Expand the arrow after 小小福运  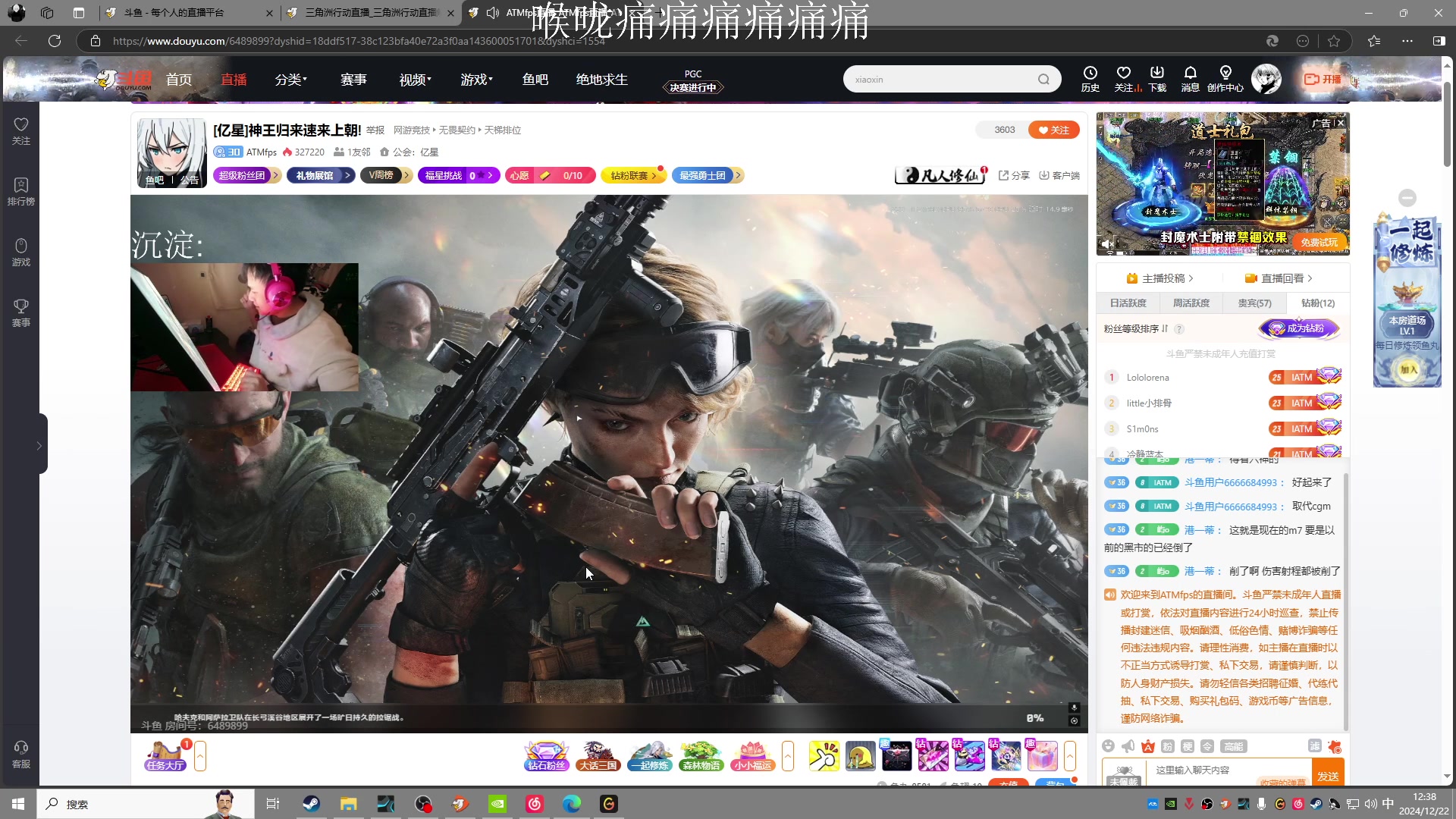(788, 756)
